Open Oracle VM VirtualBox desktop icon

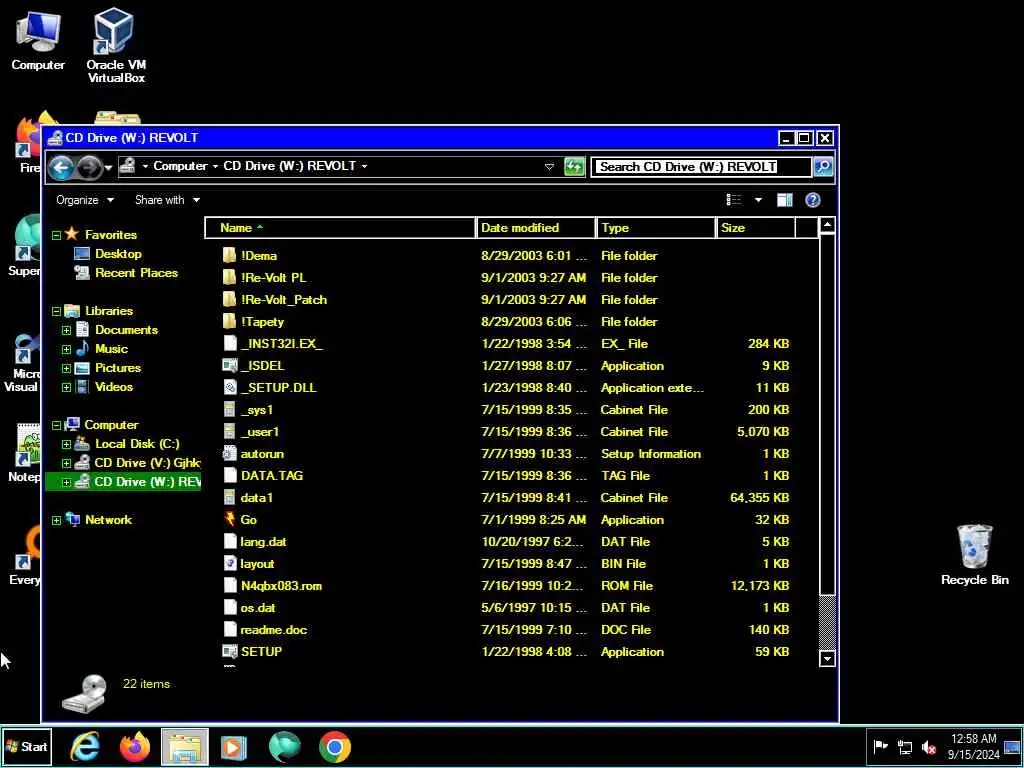pyautogui.click(x=116, y=44)
